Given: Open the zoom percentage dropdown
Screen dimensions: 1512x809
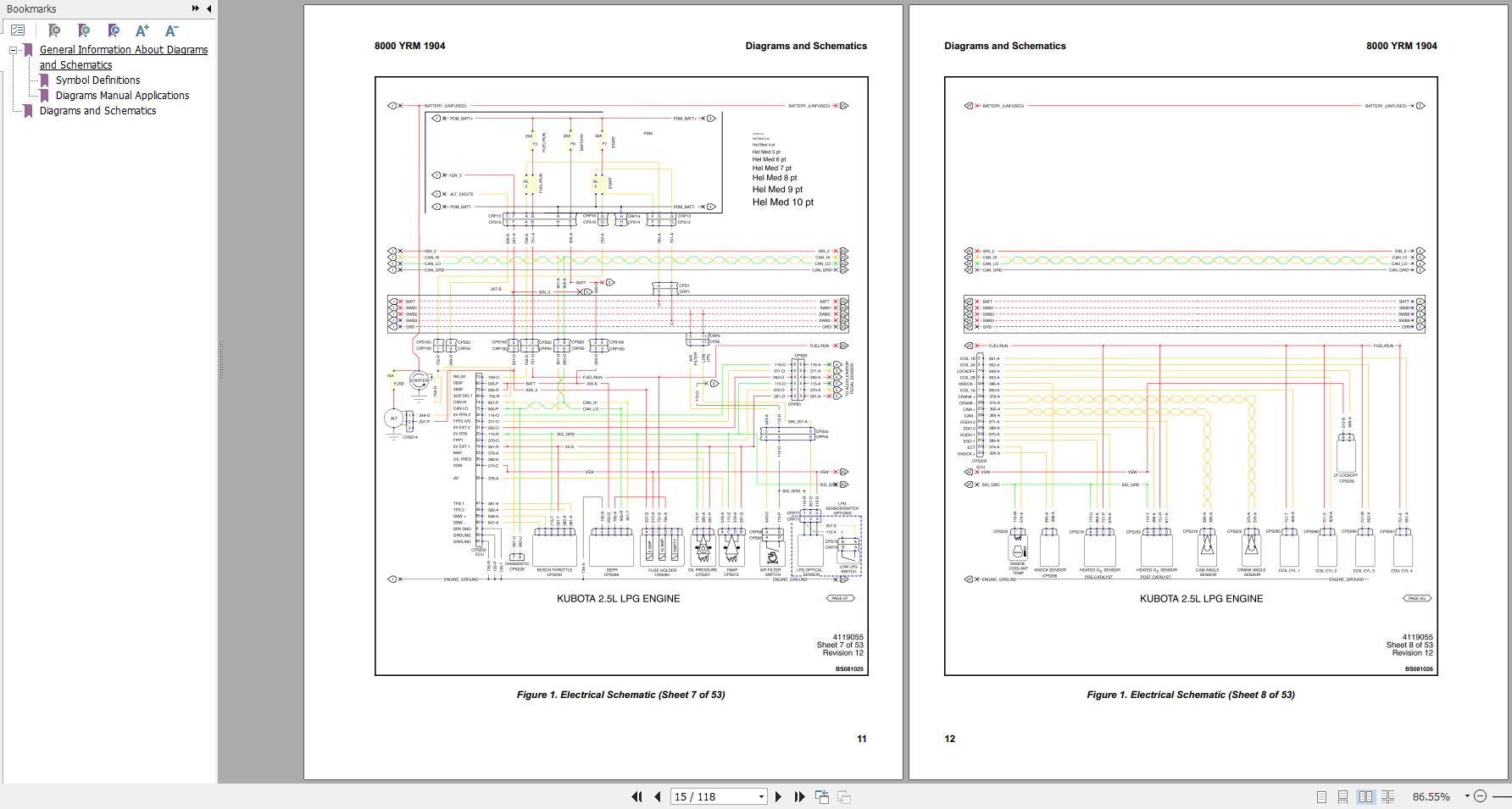Looking at the screenshot, I should pos(1468,796).
